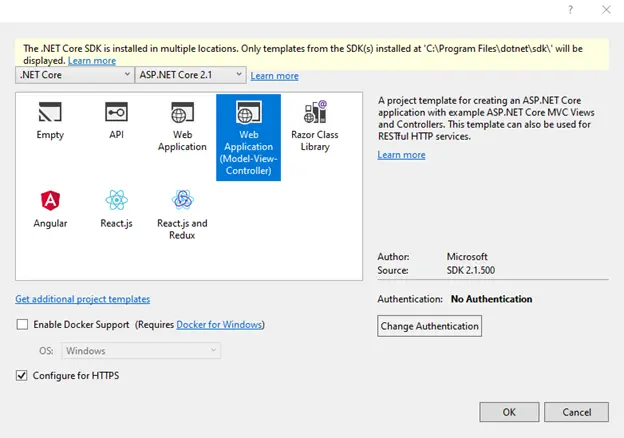
Task: Pick the React.js template
Action: click(x=116, y=209)
